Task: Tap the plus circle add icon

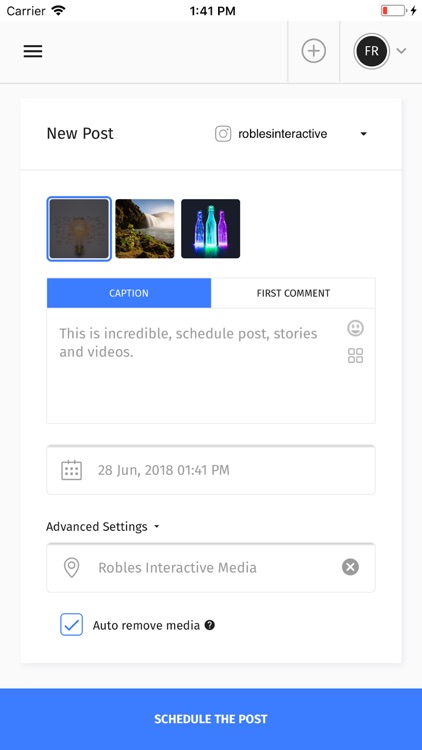Action: 314,51
